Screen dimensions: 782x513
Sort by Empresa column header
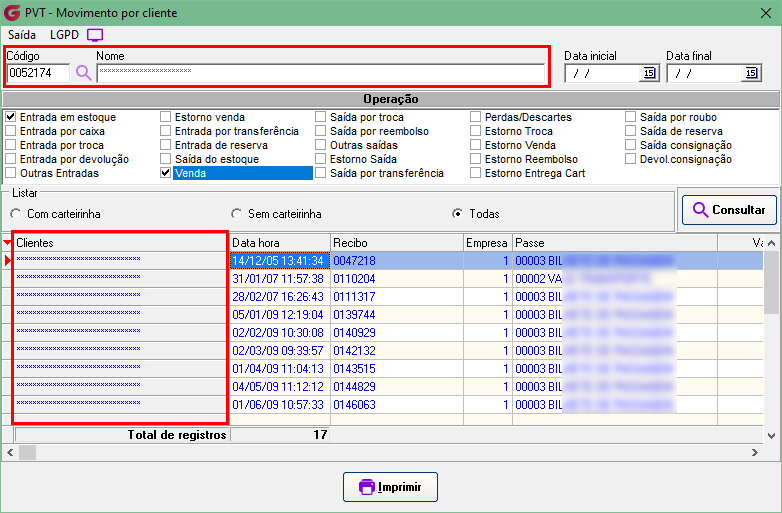[488, 243]
